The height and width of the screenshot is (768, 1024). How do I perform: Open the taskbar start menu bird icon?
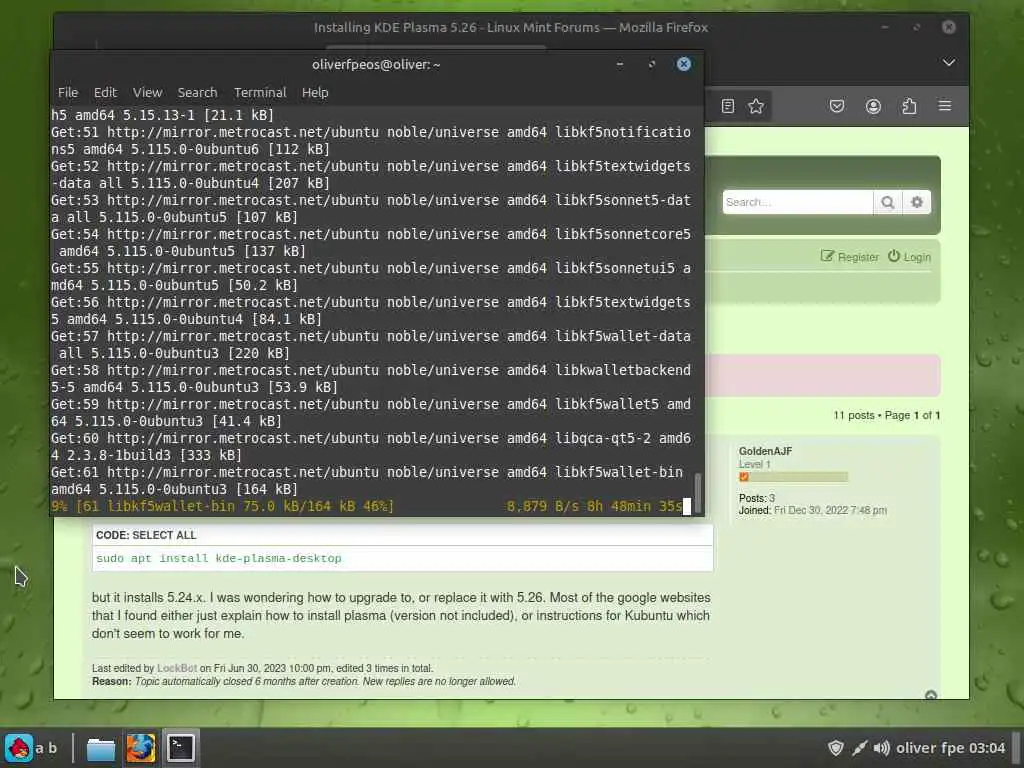[x=18, y=747]
